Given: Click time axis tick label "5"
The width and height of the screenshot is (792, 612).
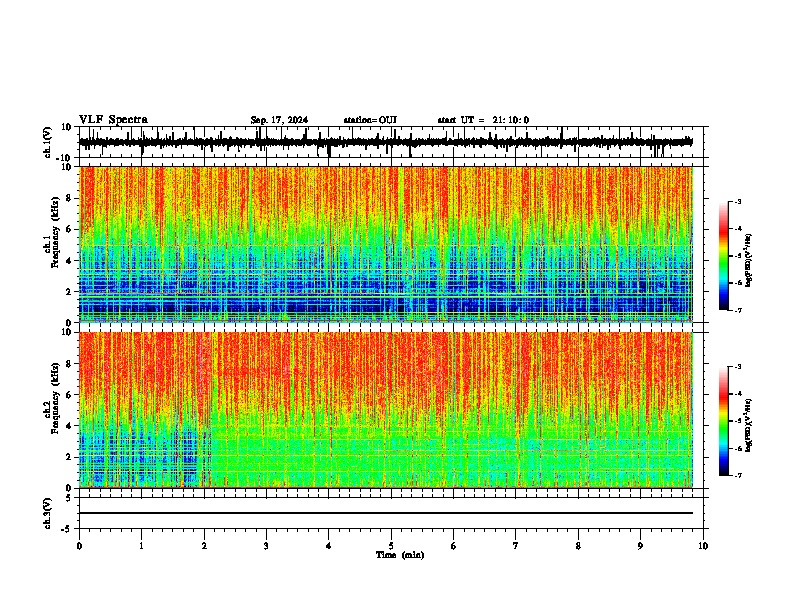Looking at the screenshot, I should coord(391,546).
